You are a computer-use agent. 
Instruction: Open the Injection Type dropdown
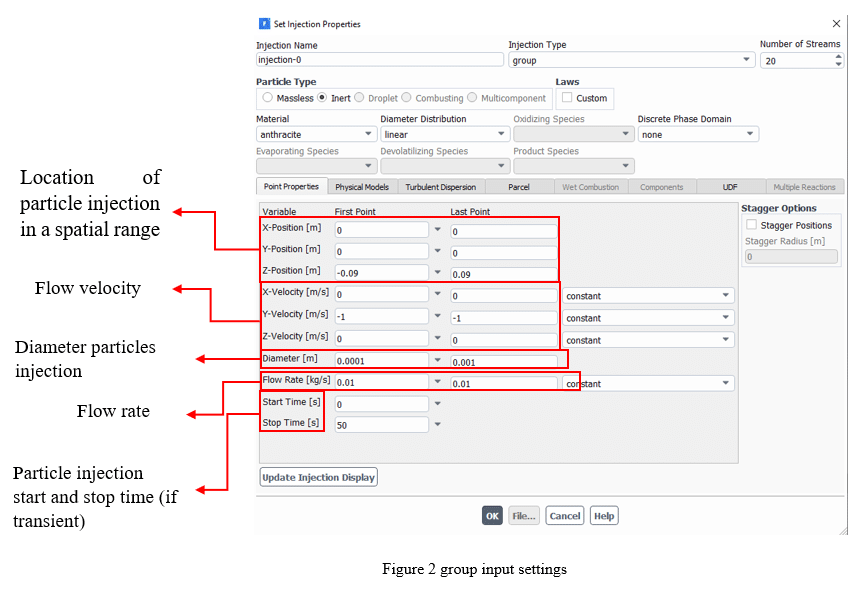click(631, 60)
